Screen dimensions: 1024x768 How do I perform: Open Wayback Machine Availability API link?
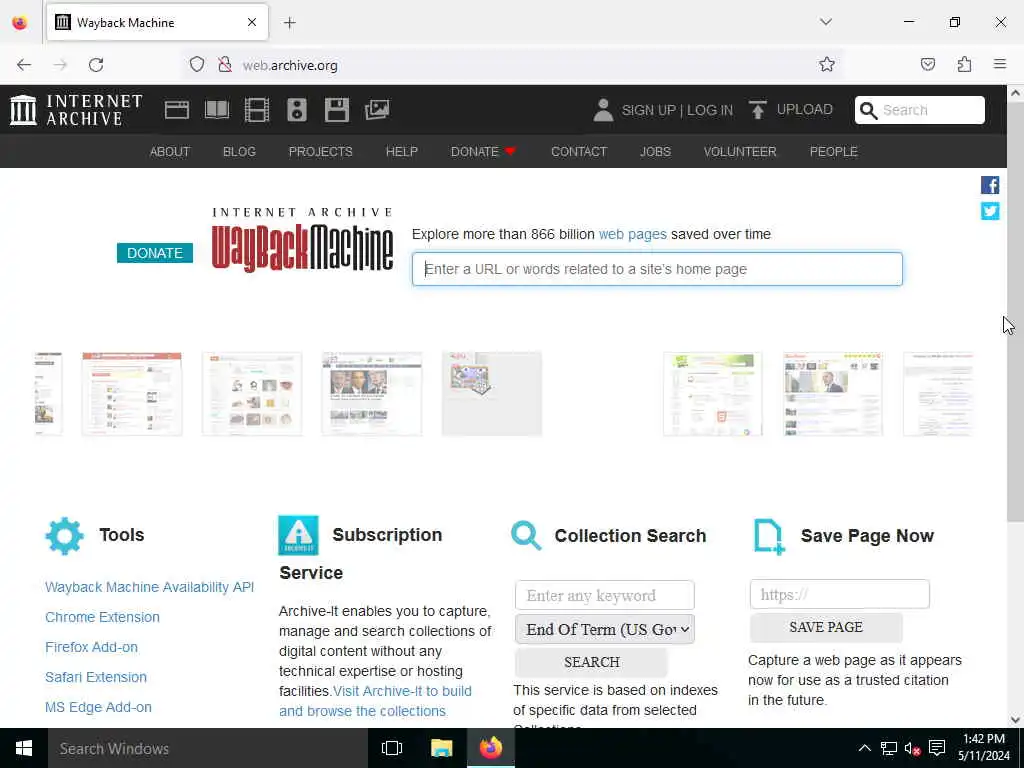[x=150, y=587]
